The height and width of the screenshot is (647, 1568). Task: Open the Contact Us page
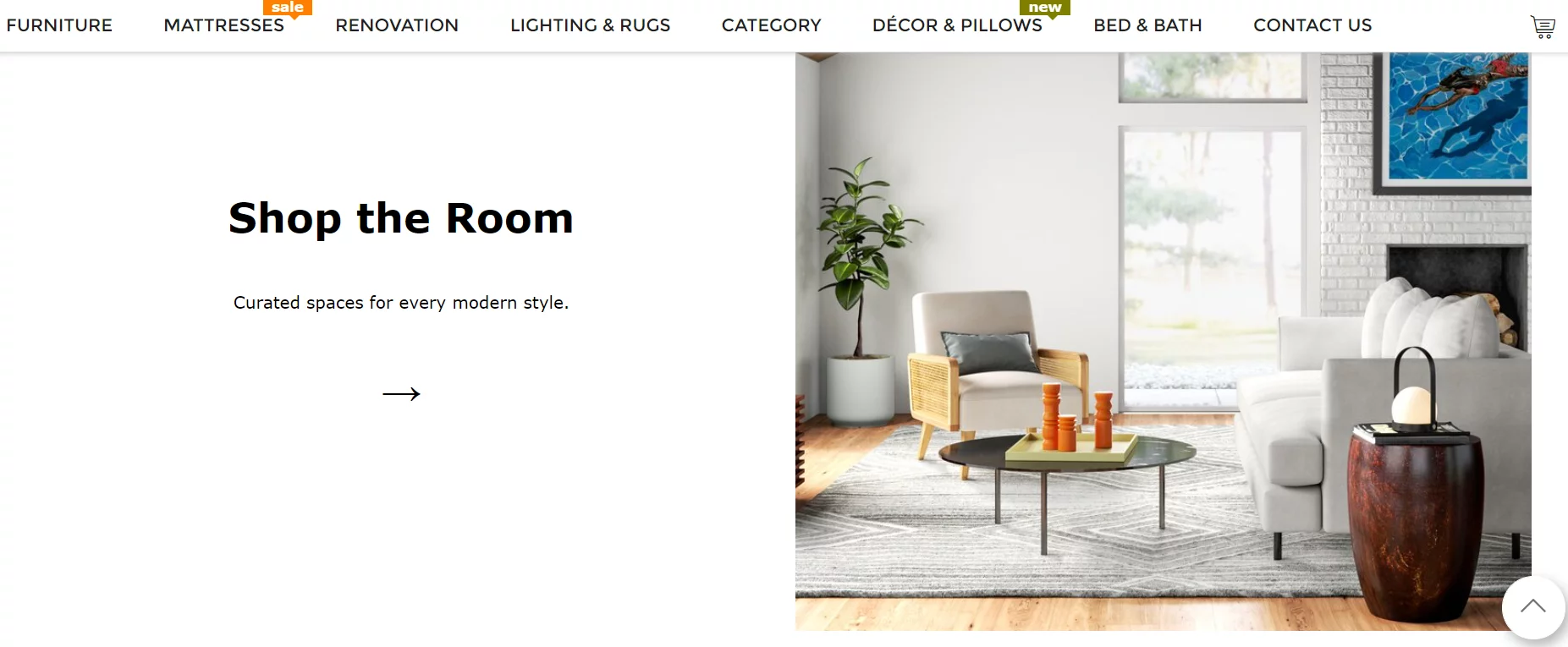1312,25
